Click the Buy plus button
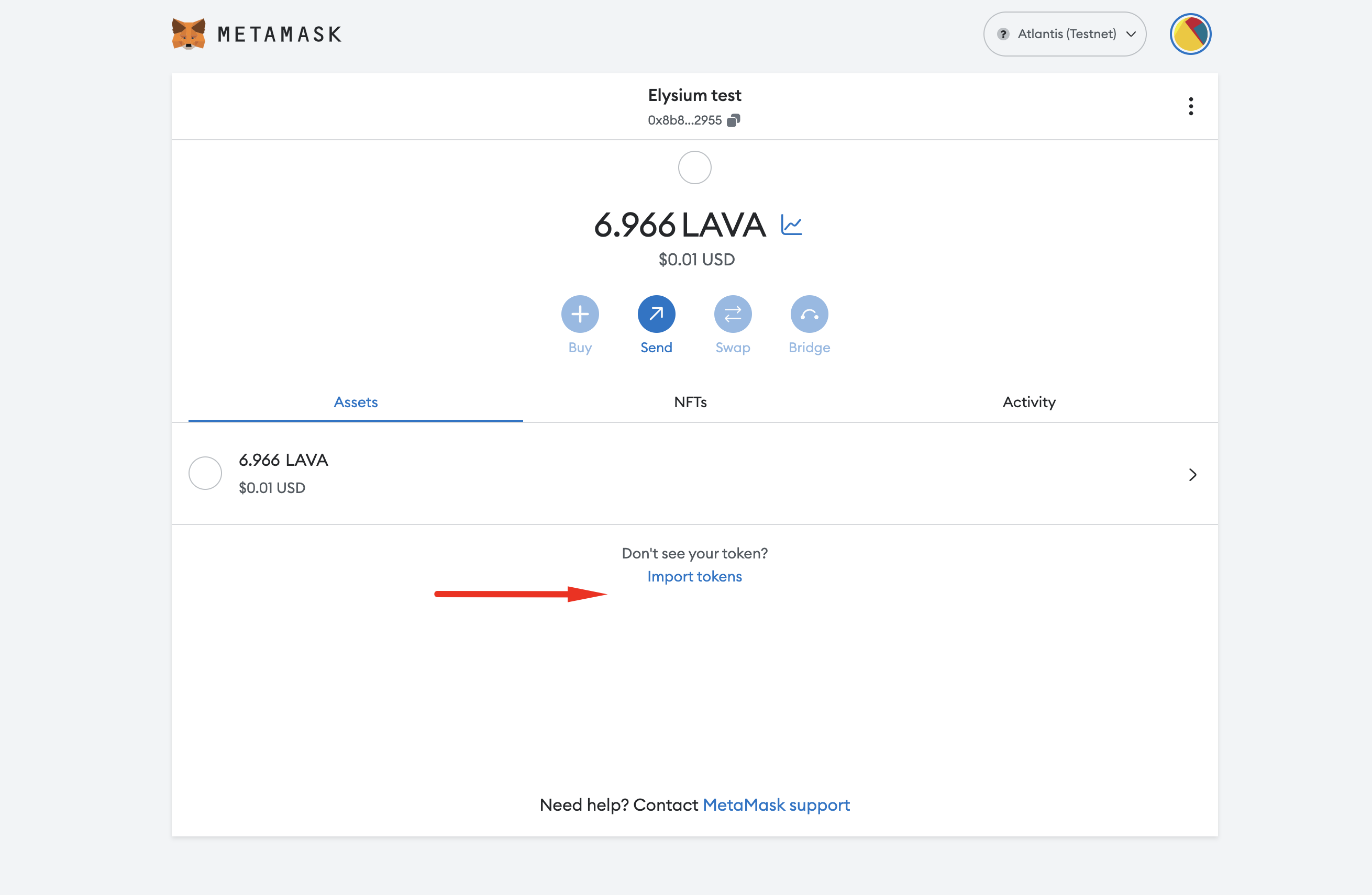1372x895 pixels. (580, 314)
